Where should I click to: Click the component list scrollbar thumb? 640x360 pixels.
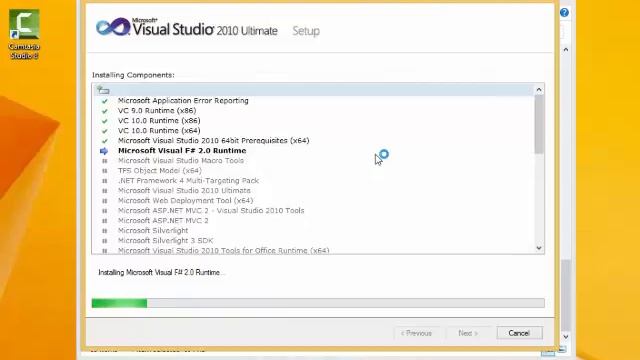539,124
